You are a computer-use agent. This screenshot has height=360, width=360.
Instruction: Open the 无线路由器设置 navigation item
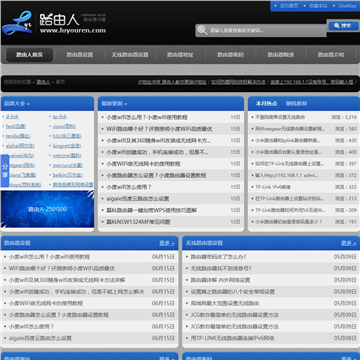[x=130, y=55]
